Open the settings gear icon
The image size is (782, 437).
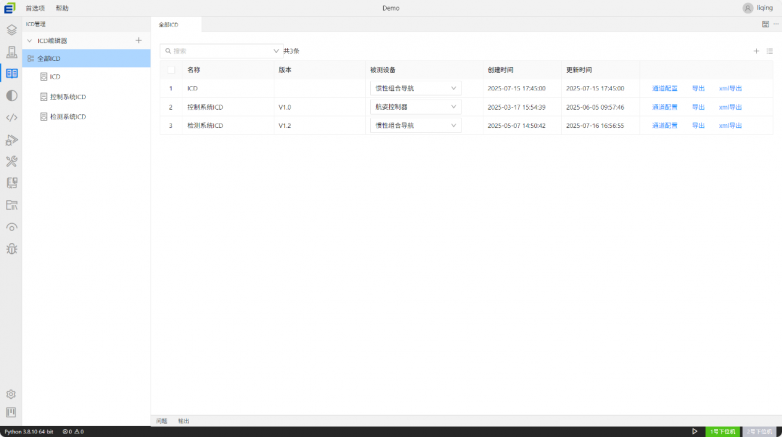coord(11,394)
